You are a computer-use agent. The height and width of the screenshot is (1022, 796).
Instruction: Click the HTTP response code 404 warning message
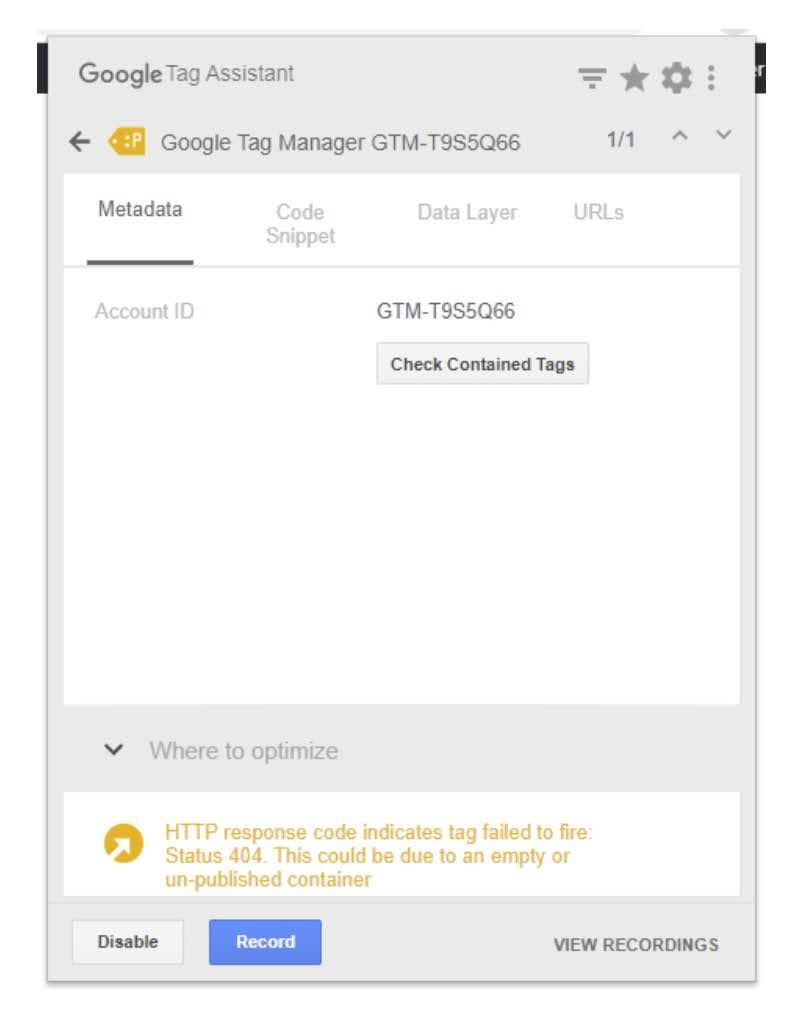click(379, 856)
